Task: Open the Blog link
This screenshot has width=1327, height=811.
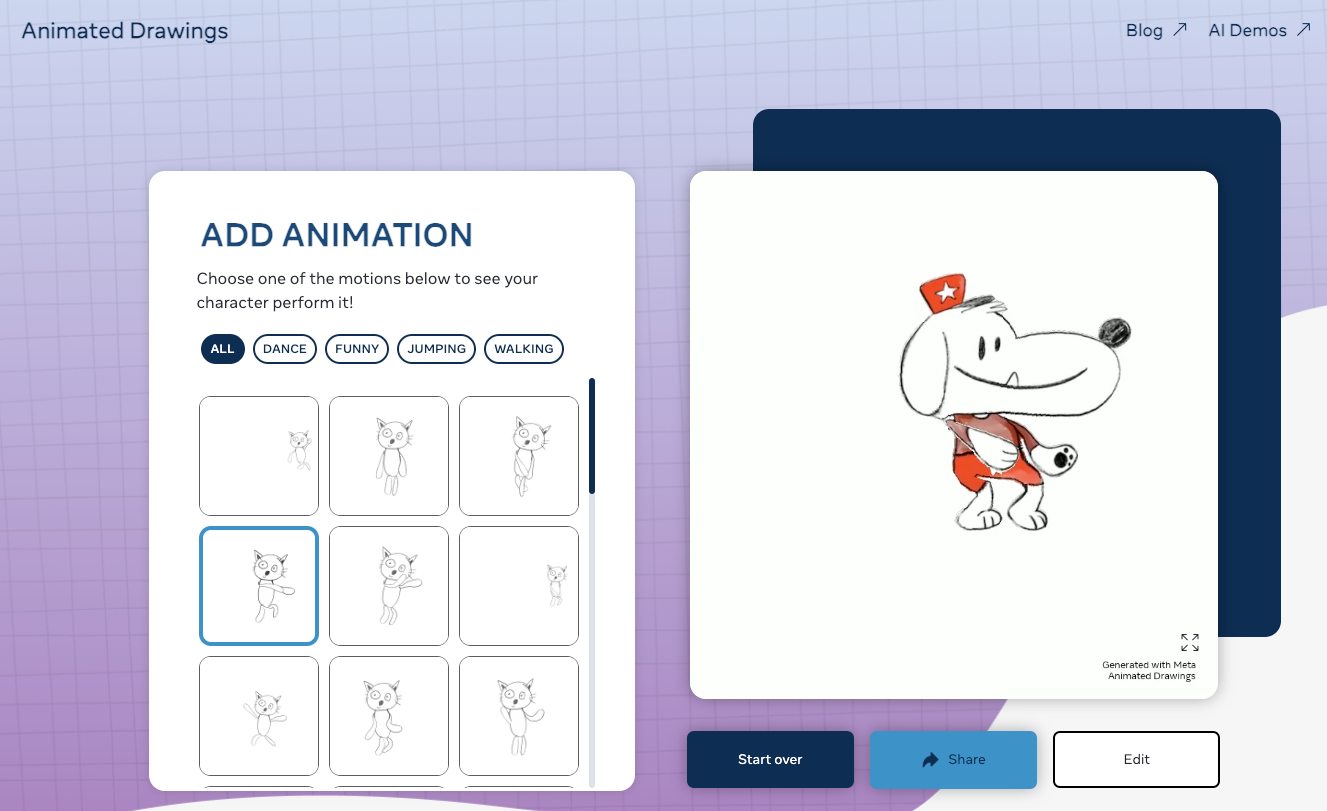Action: (1156, 30)
